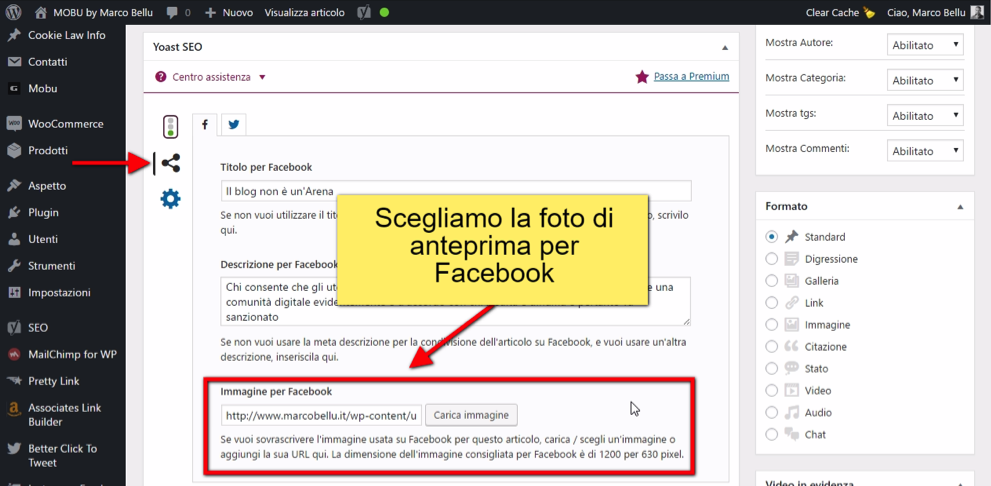Select the Immagine post format
The width and height of the screenshot is (991, 486).
[x=772, y=325]
